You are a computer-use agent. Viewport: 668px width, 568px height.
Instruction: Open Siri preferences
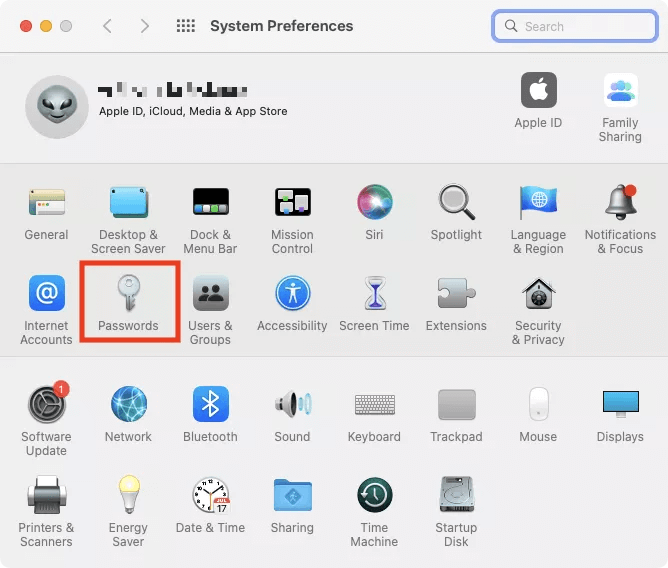point(374,204)
